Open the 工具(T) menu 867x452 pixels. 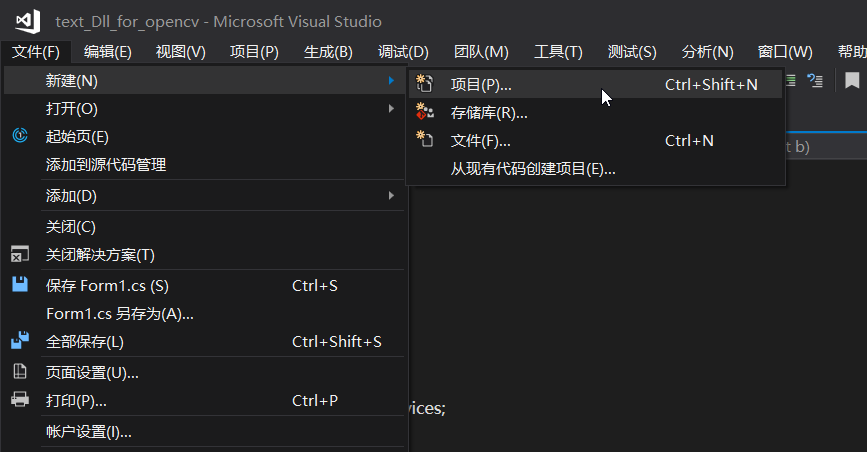558,52
